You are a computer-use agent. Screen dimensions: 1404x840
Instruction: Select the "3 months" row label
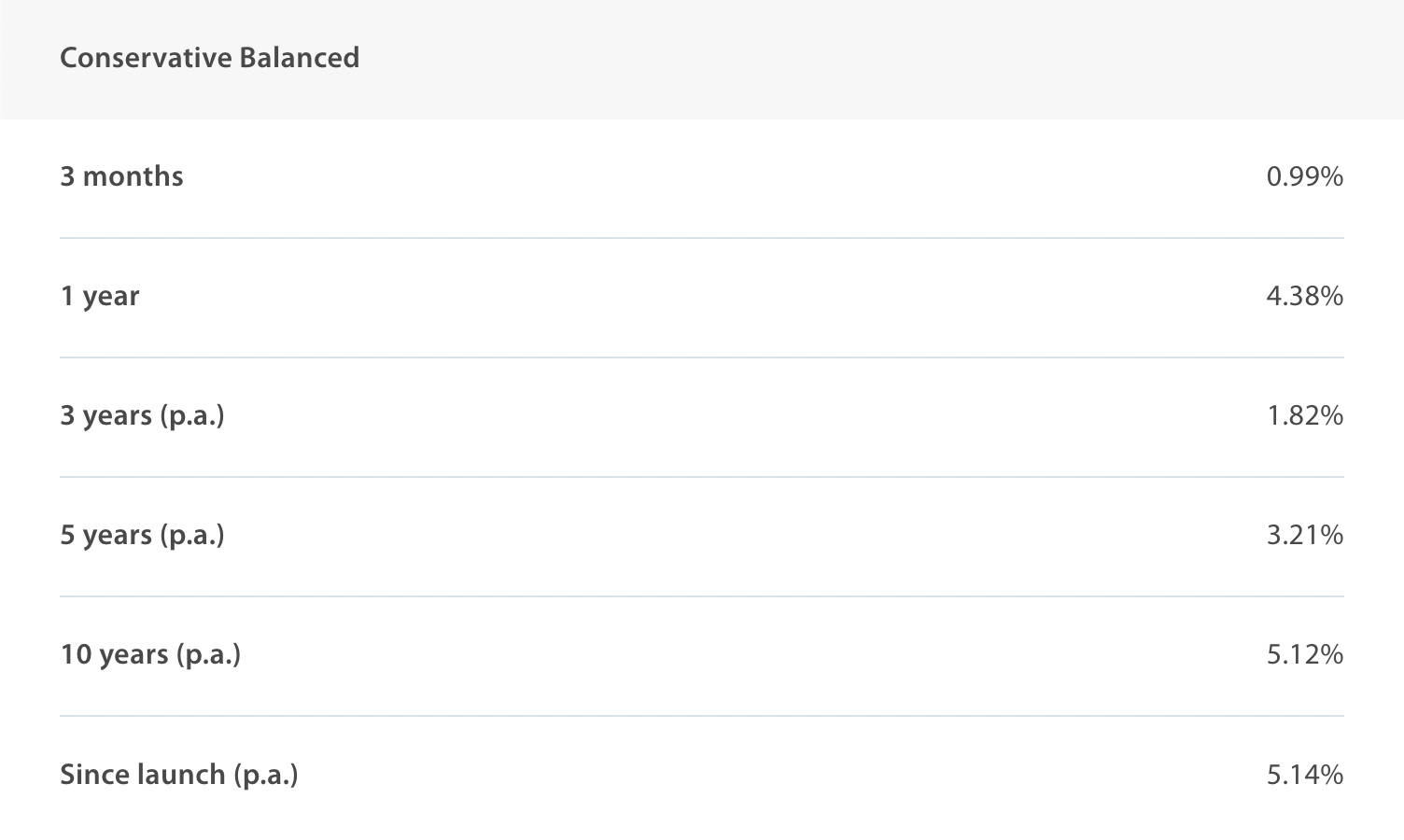(121, 176)
